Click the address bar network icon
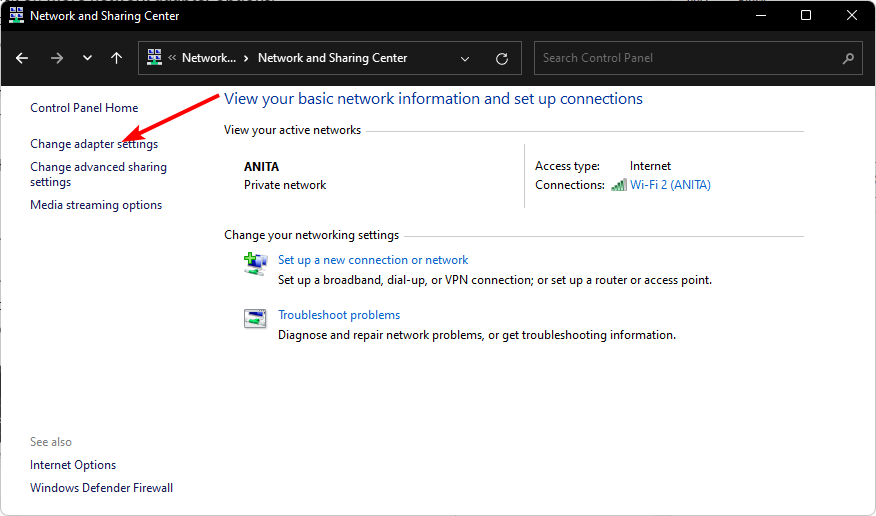This screenshot has height=516, width=876. coord(155,58)
